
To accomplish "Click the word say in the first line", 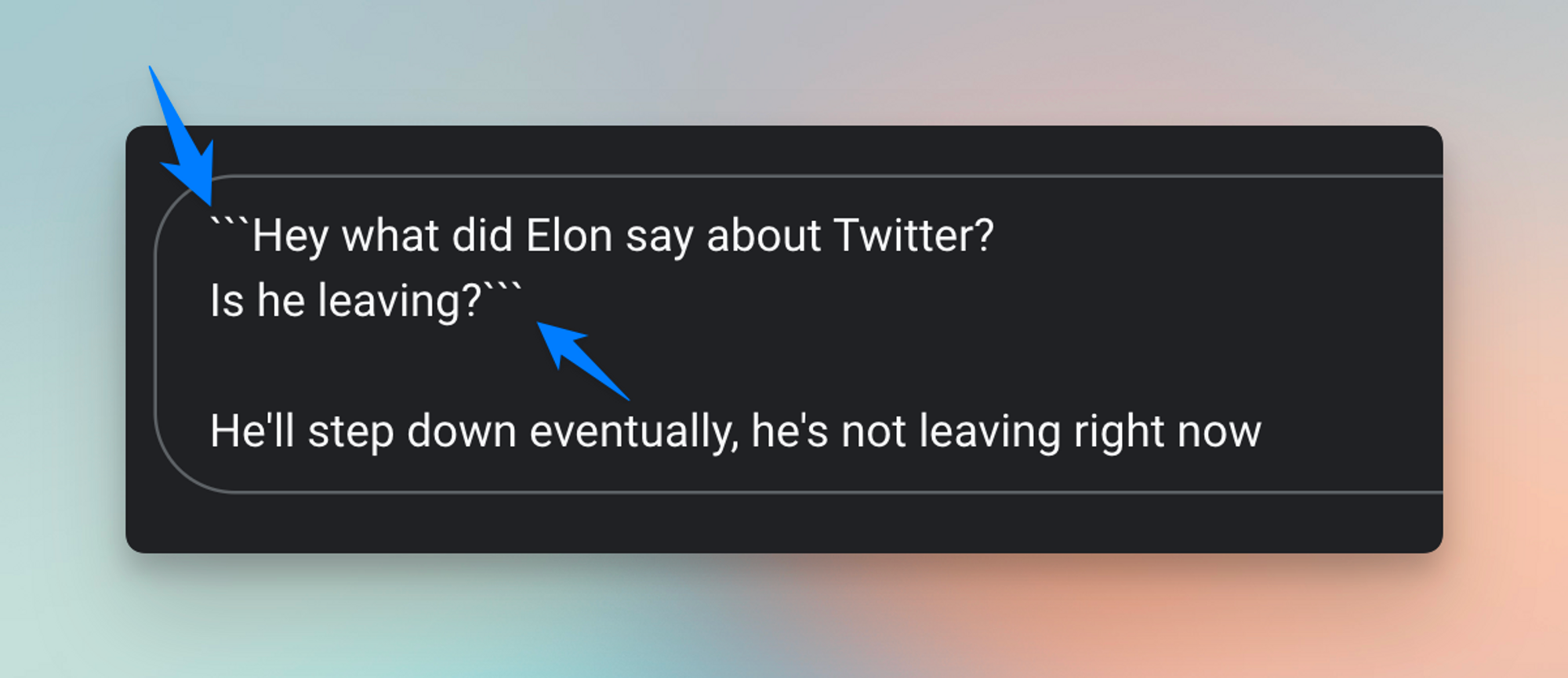I will (659, 239).
